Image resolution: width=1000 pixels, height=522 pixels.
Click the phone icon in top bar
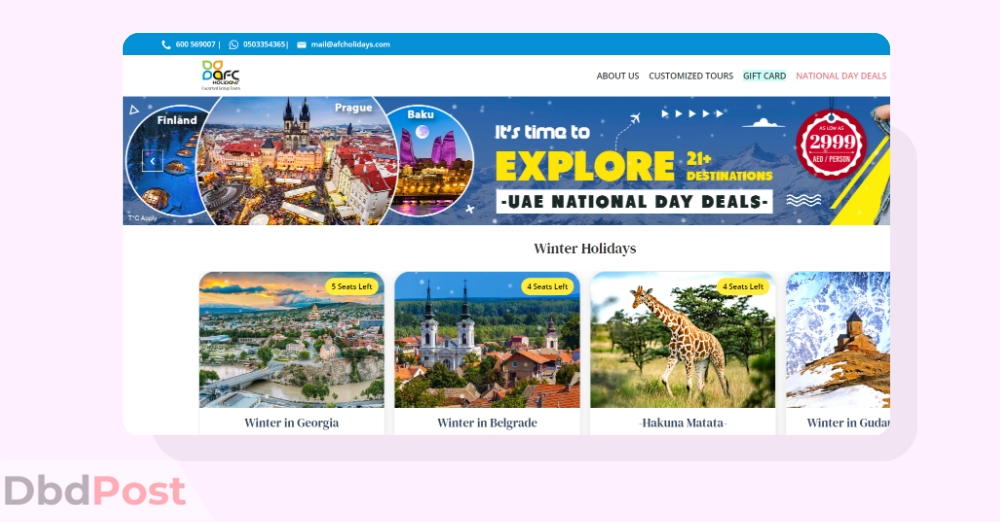[166, 45]
